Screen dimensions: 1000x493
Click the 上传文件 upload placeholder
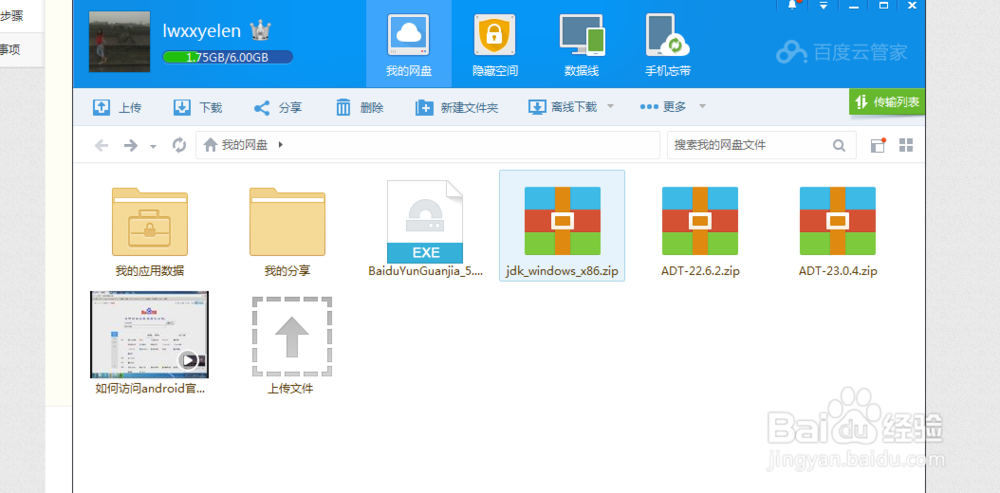point(291,337)
